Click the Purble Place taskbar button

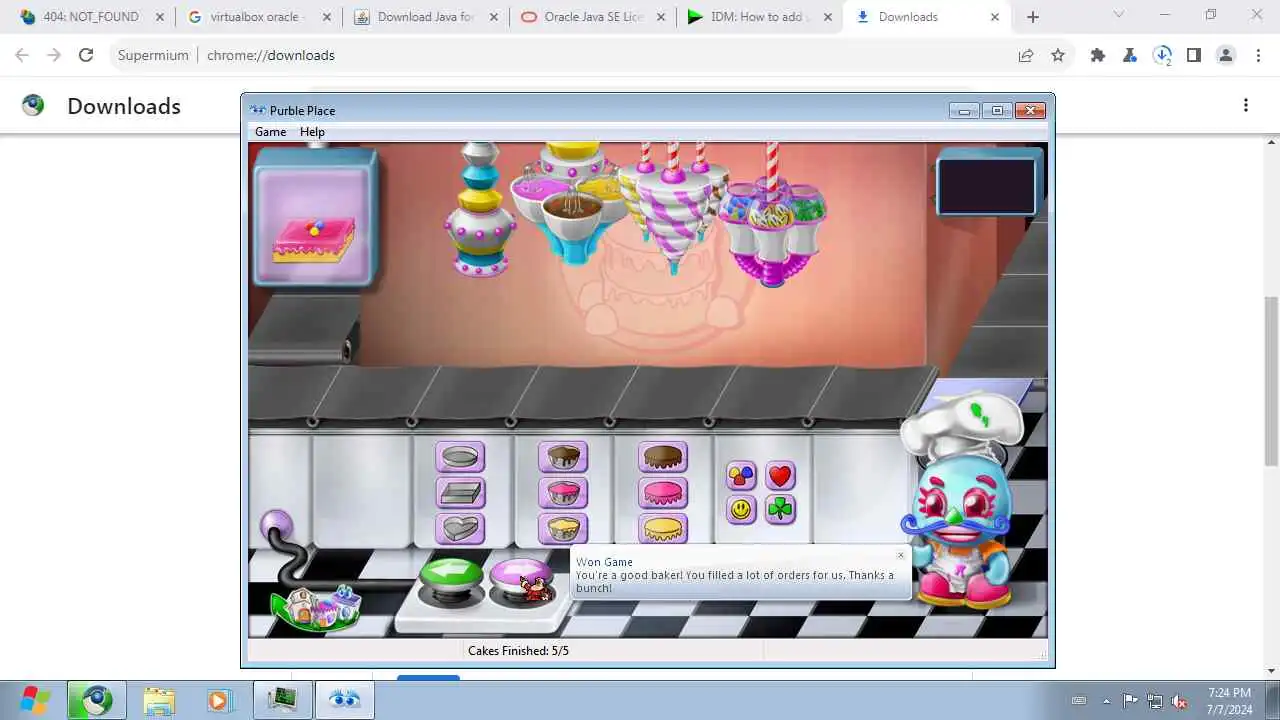click(344, 700)
